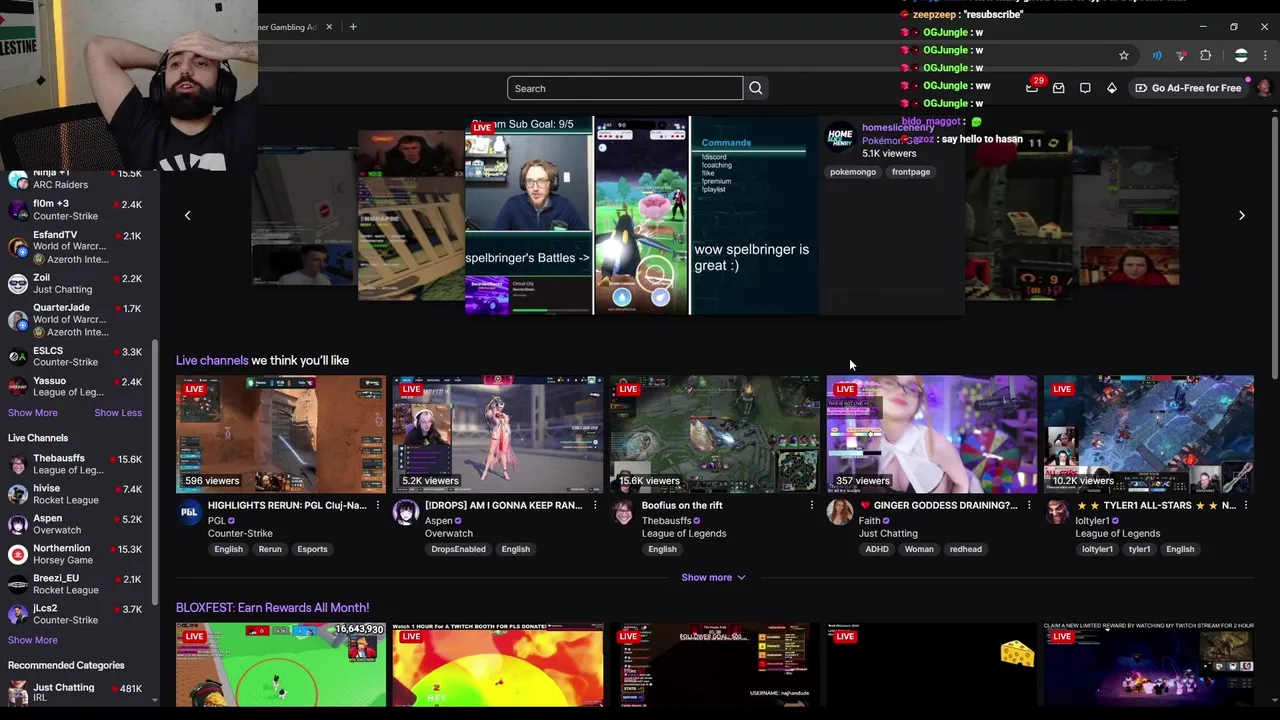Image resolution: width=1280 pixels, height=720 pixels.
Task: Go to next carousel stream arrow
Action: tap(1242, 215)
